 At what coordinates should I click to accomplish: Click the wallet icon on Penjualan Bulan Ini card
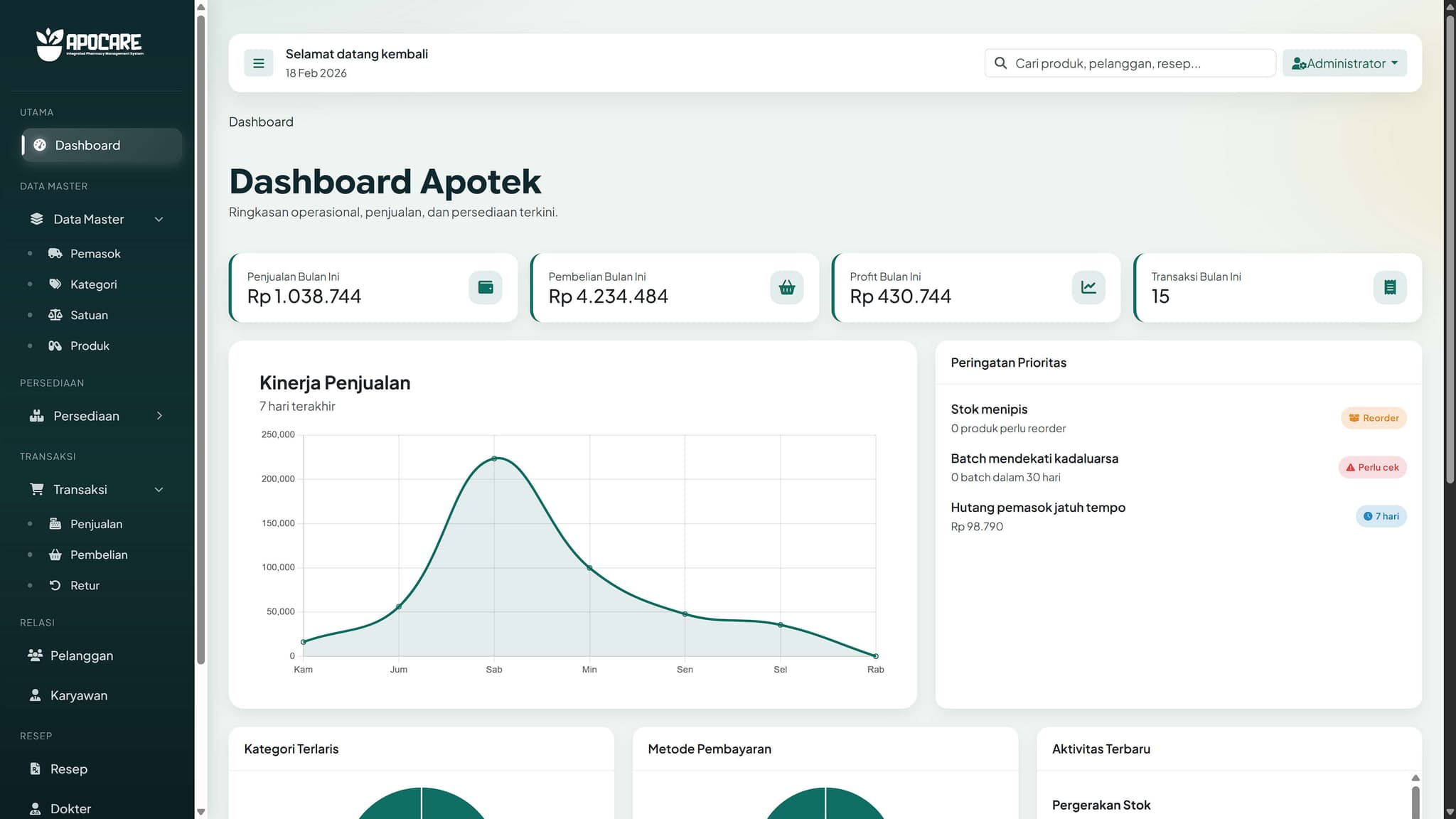485,287
